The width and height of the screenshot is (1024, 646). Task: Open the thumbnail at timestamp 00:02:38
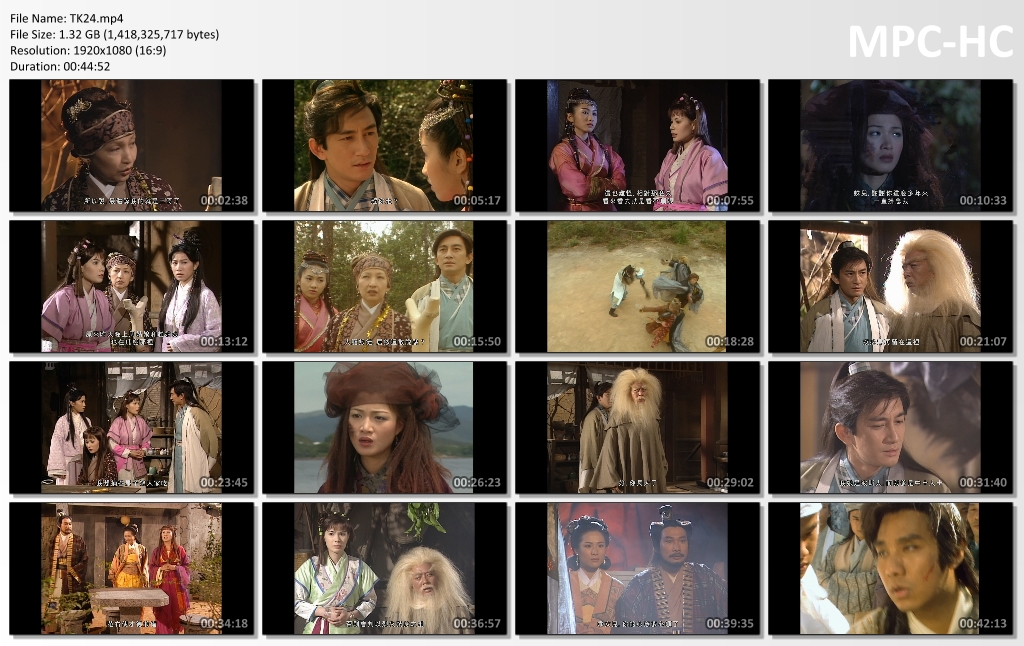pos(132,145)
